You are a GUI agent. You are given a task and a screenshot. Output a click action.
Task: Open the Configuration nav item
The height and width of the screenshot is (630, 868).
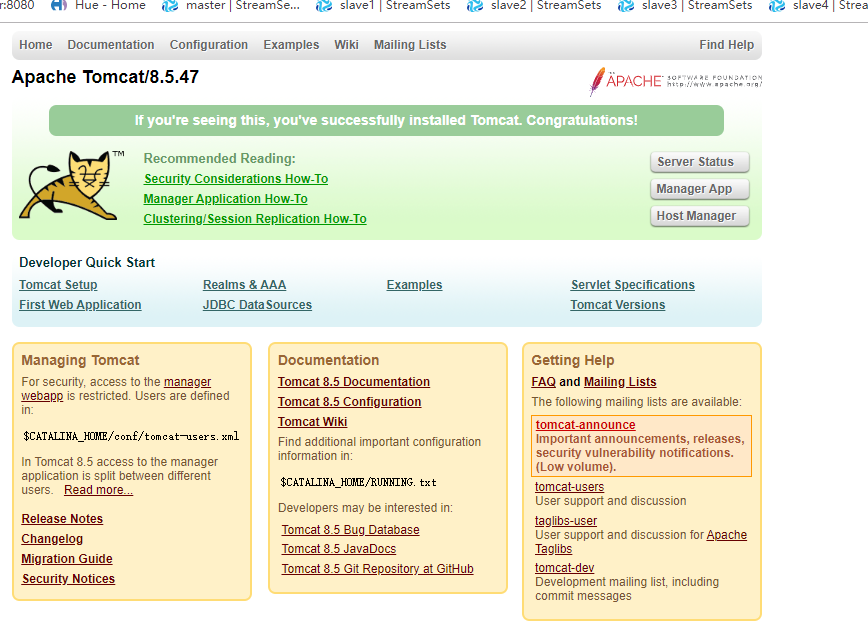coord(208,44)
